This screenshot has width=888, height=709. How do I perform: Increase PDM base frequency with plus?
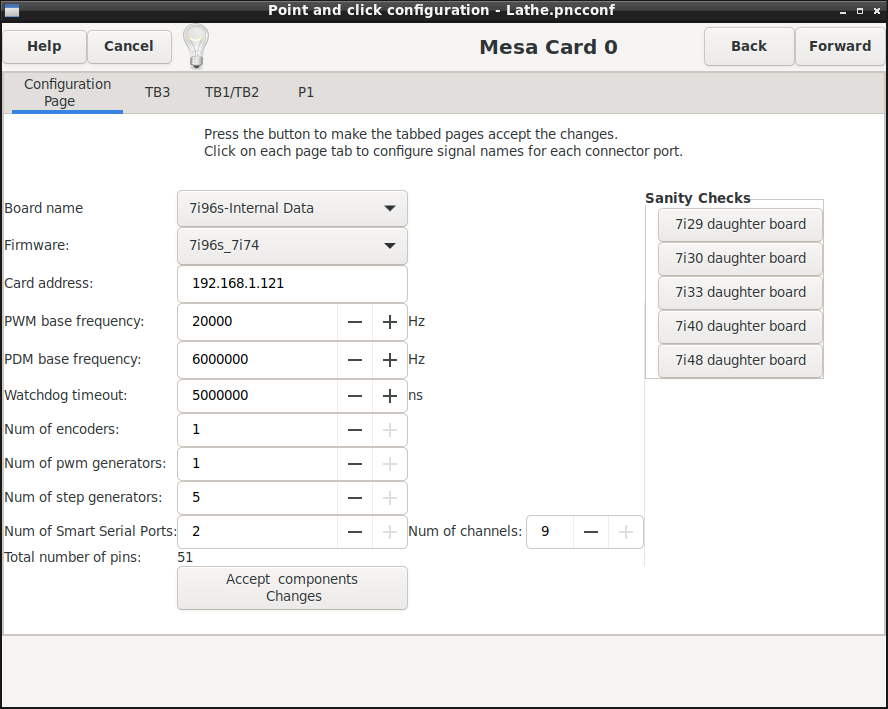click(x=390, y=360)
